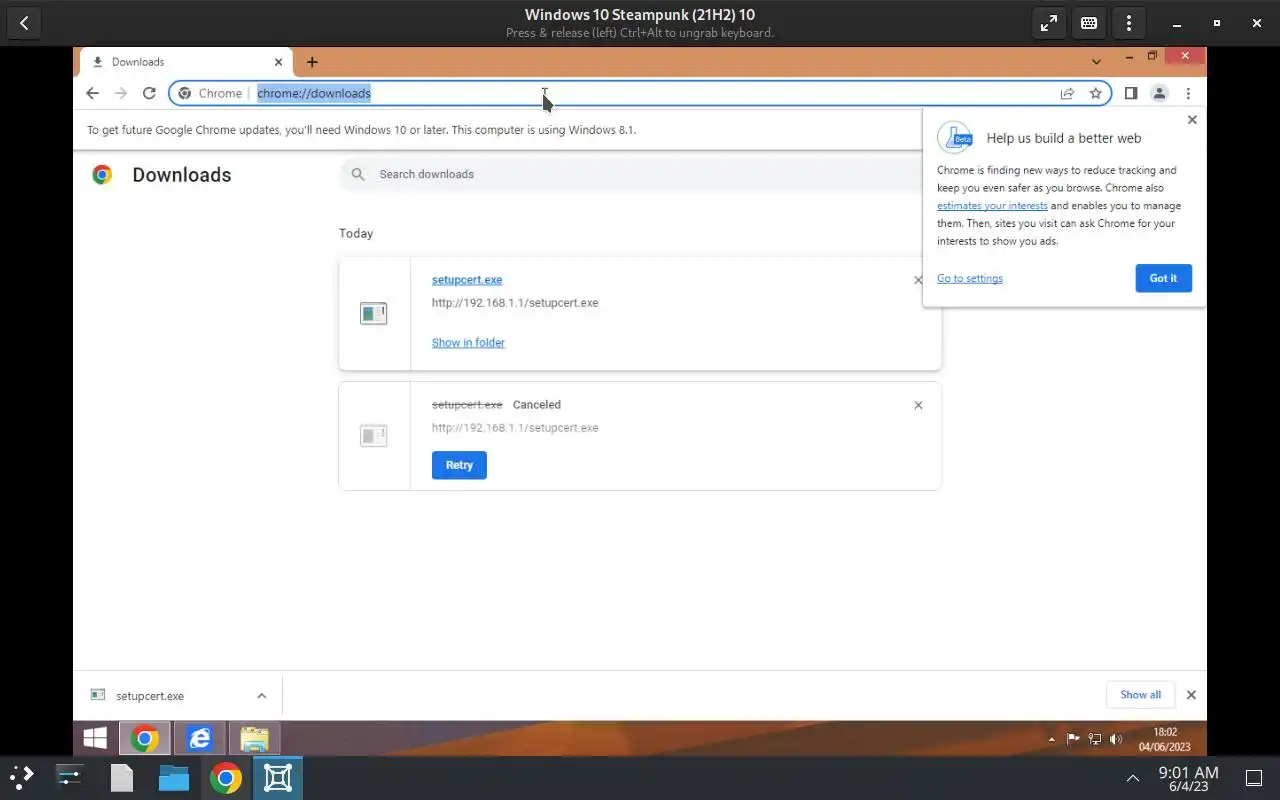Click the share page icon in address bar
This screenshot has height=800, width=1280.
coord(1067,93)
